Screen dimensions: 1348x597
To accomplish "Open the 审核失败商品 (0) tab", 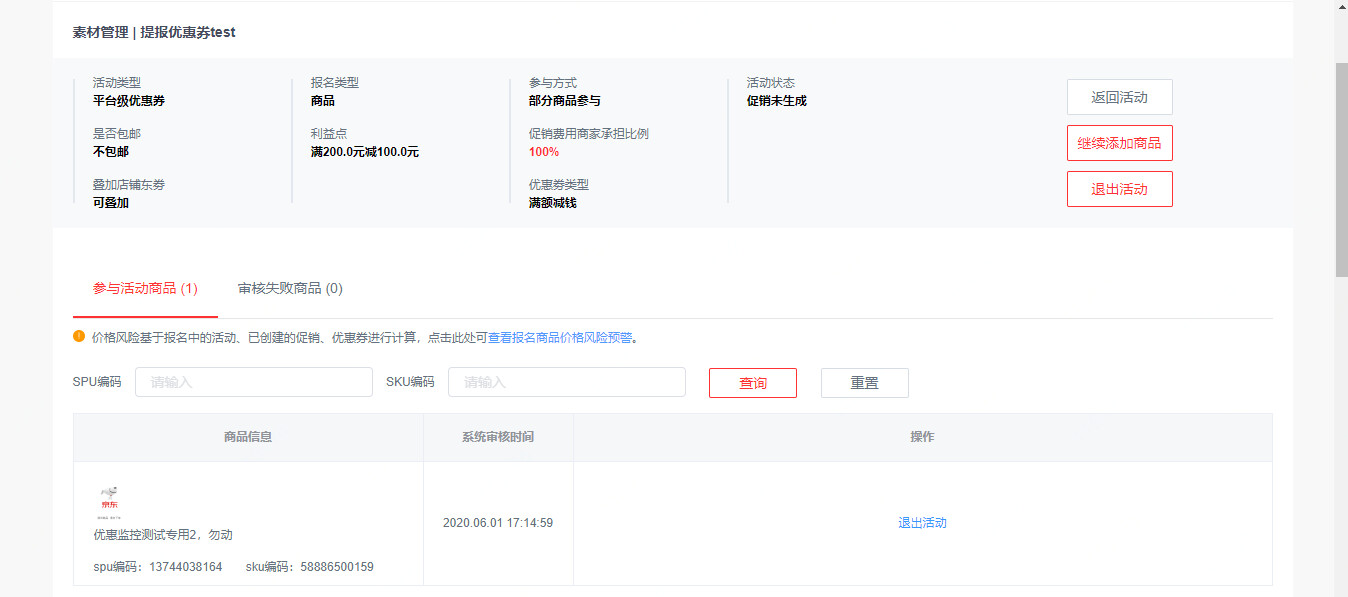I will tap(290, 288).
